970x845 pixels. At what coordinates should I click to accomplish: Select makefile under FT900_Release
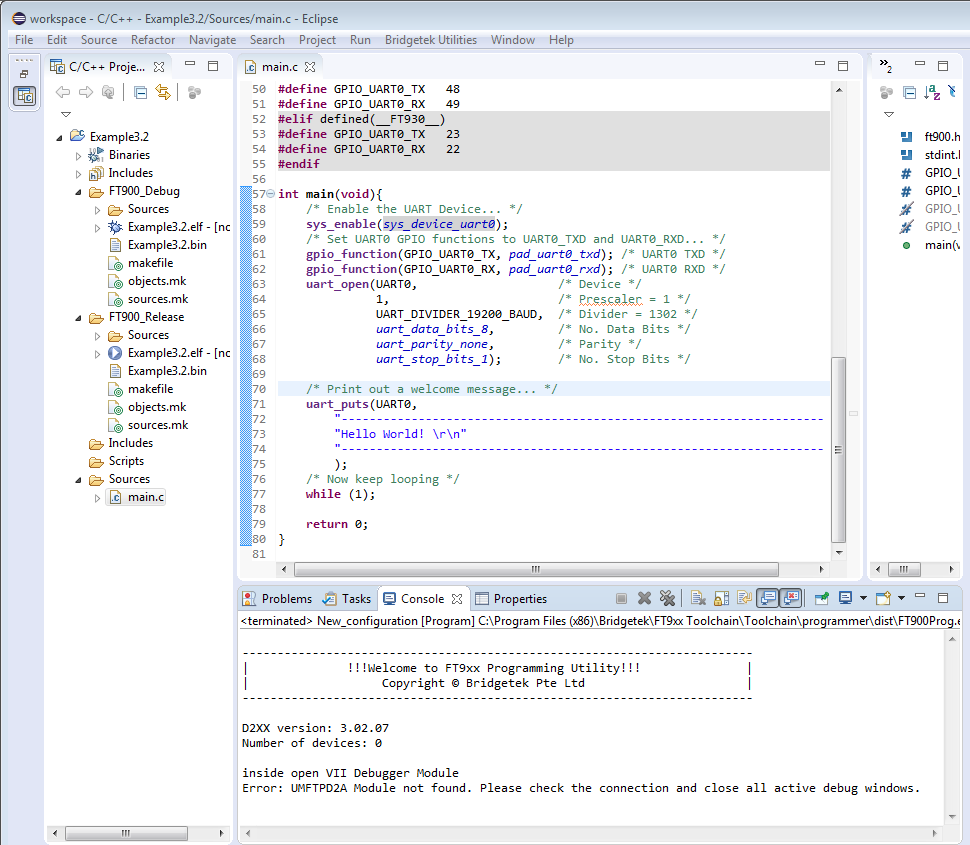tap(150, 389)
